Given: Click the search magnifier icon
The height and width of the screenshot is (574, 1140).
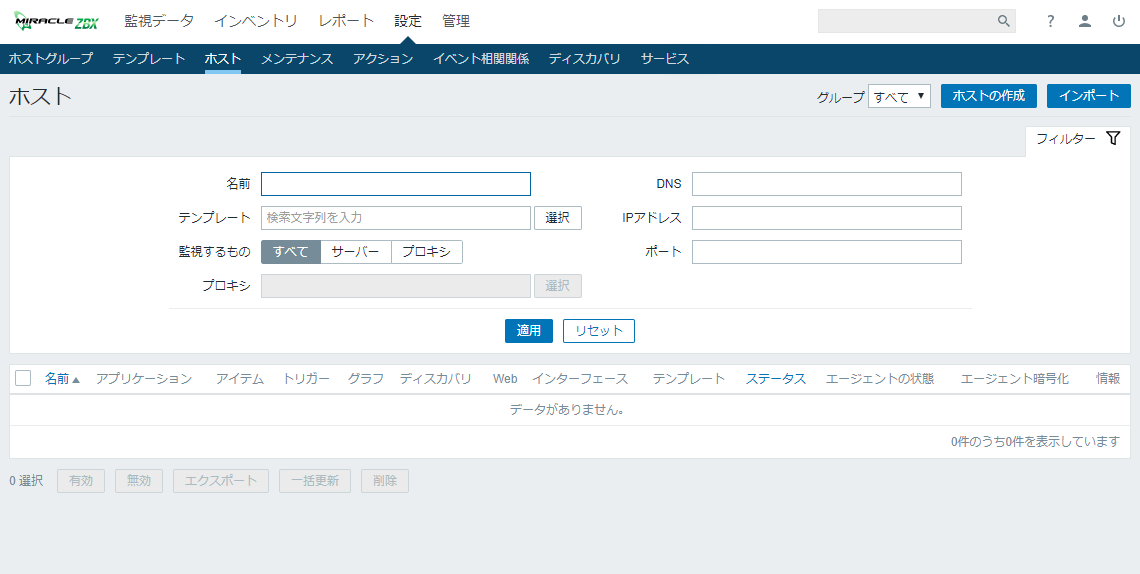Looking at the screenshot, I should pos(1003,21).
